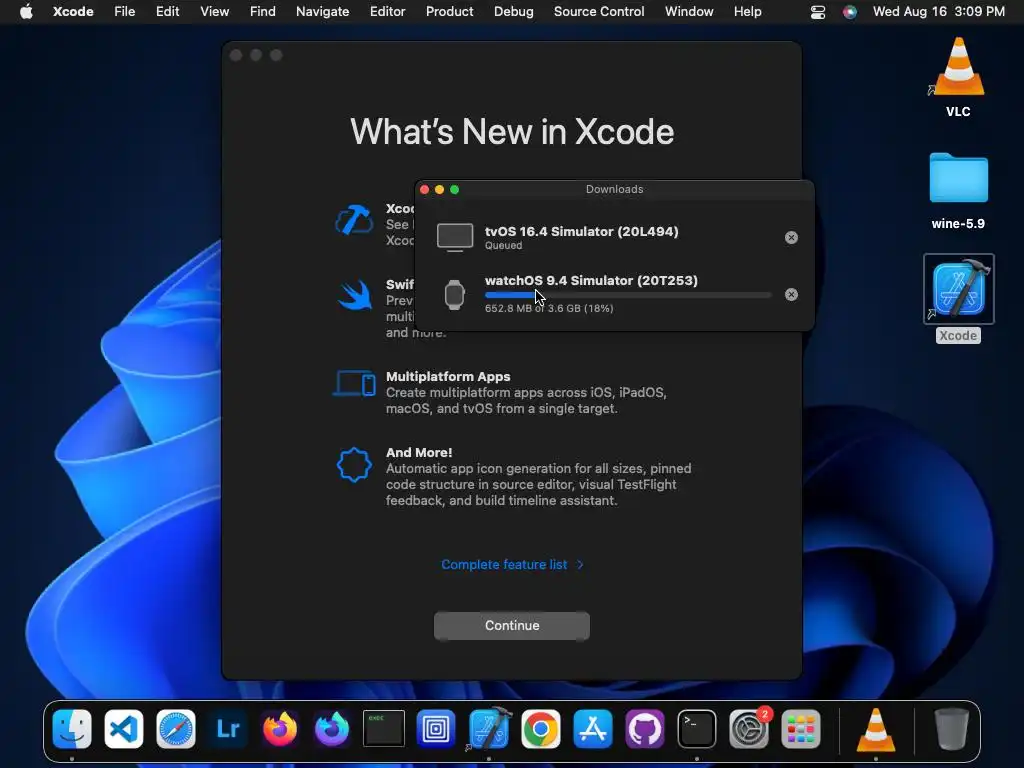Click the Xcode Cloud hammer icon
Image resolution: width=1024 pixels, height=768 pixels.
coord(354,219)
